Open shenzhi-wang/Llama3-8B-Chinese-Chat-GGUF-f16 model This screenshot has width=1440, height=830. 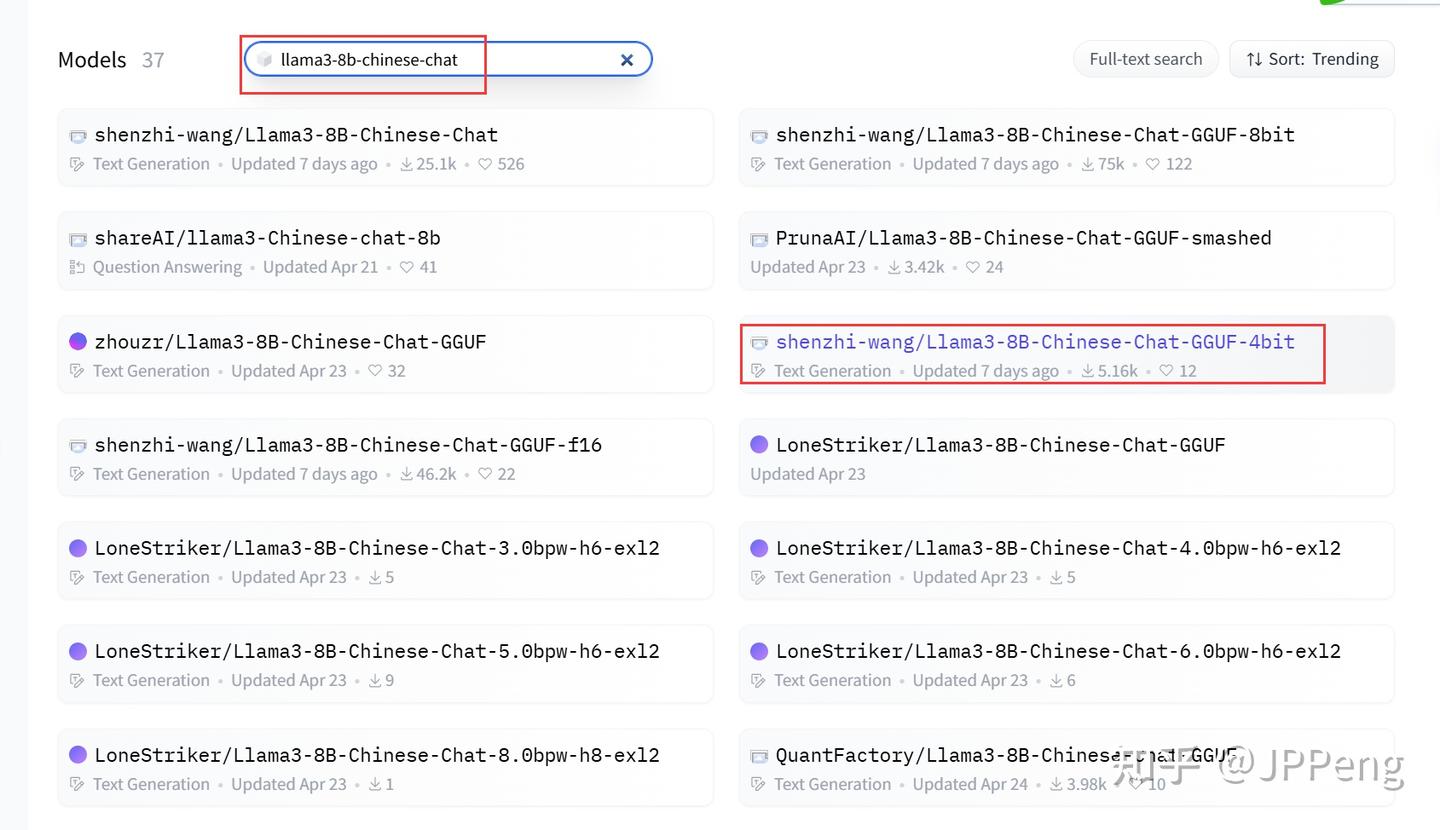click(x=385, y=457)
